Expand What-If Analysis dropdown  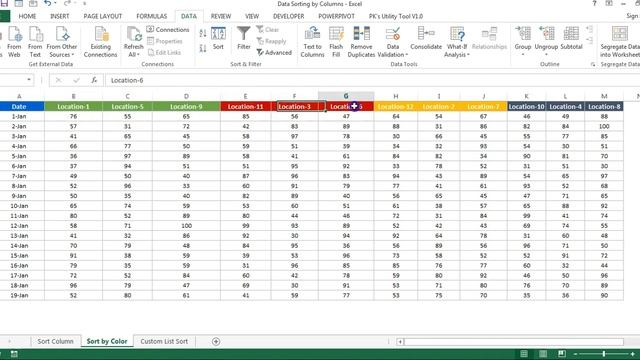tap(468, 55)
